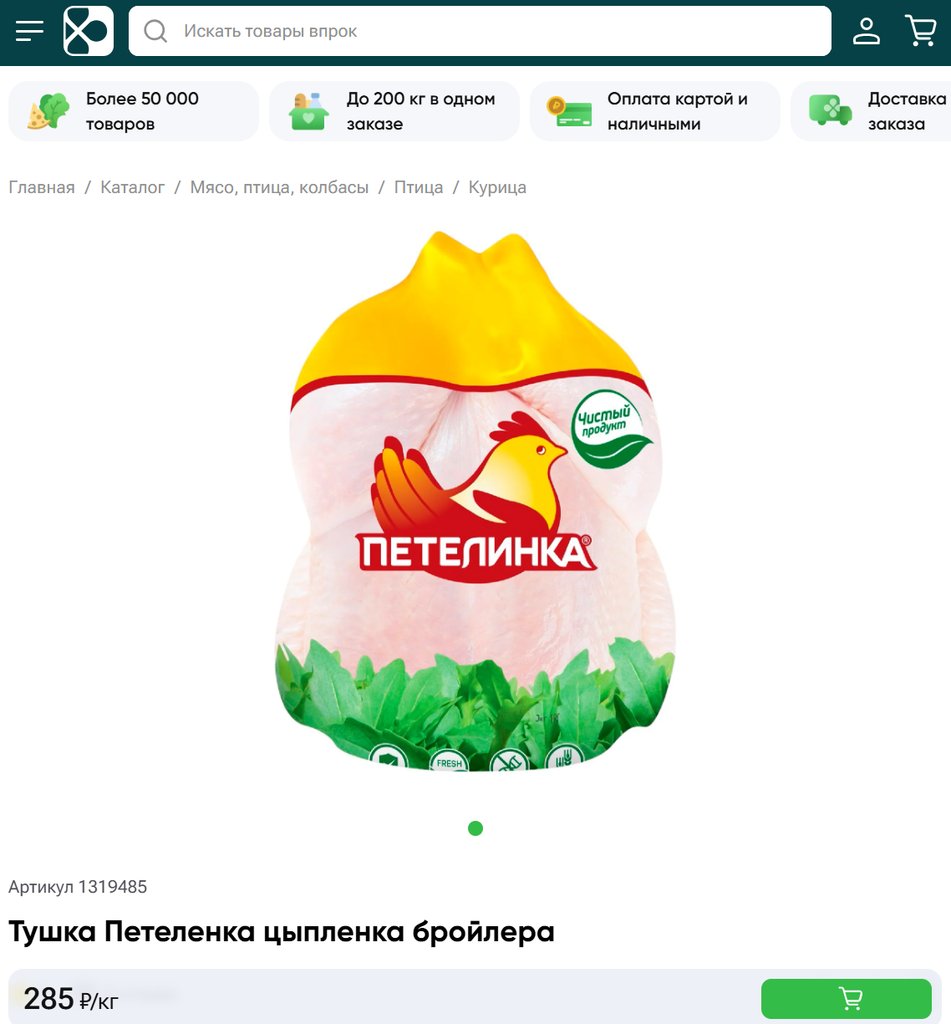
Task: Click the green grocery box icon
Action: pyautogui.click(x=308, y=111)
